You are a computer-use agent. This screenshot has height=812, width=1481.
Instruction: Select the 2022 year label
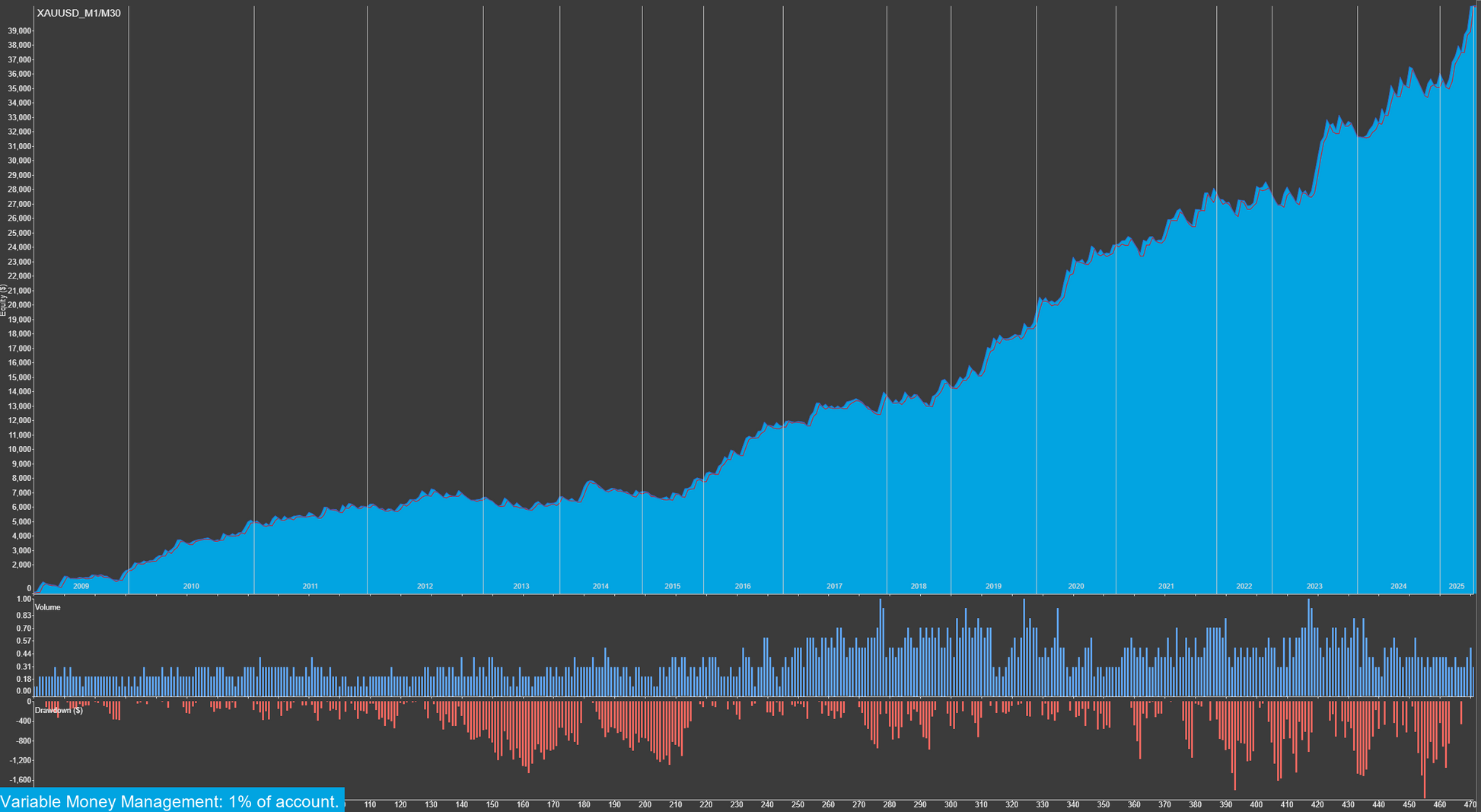point(1244,586)
